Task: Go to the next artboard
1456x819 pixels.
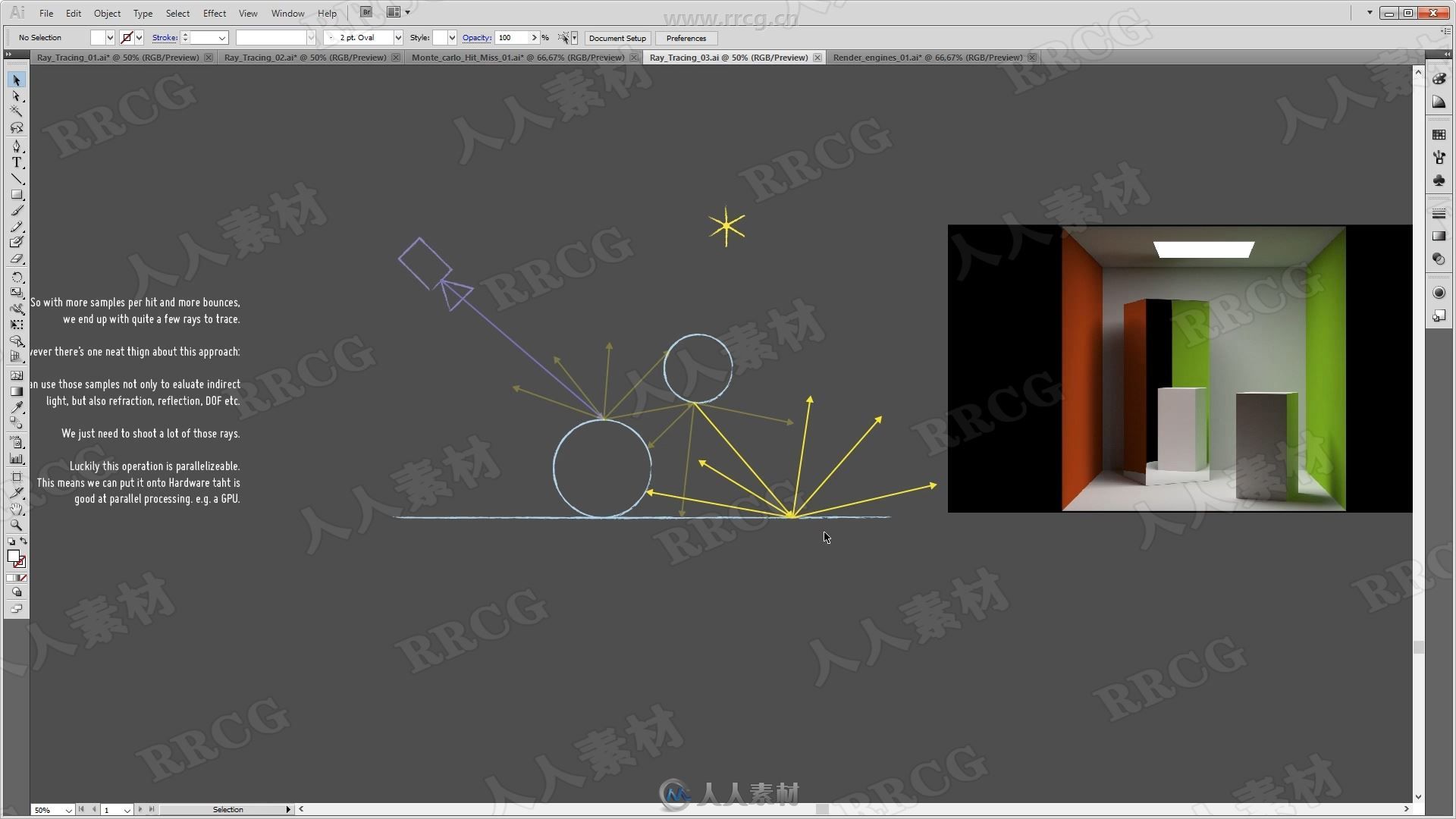Action: (140, 810)
